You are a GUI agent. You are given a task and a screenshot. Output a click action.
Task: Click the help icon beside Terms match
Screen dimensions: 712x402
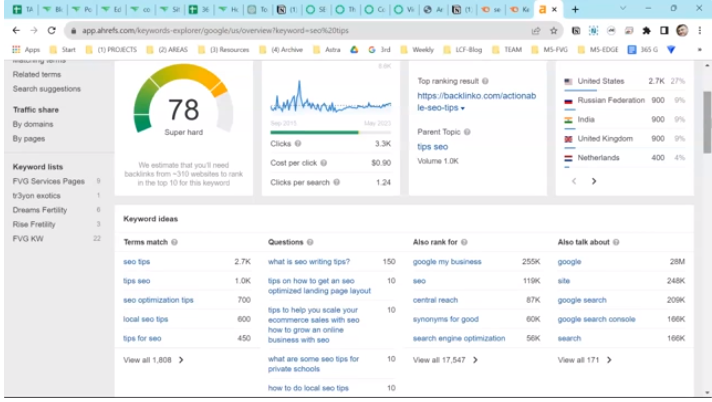(174, 242)
